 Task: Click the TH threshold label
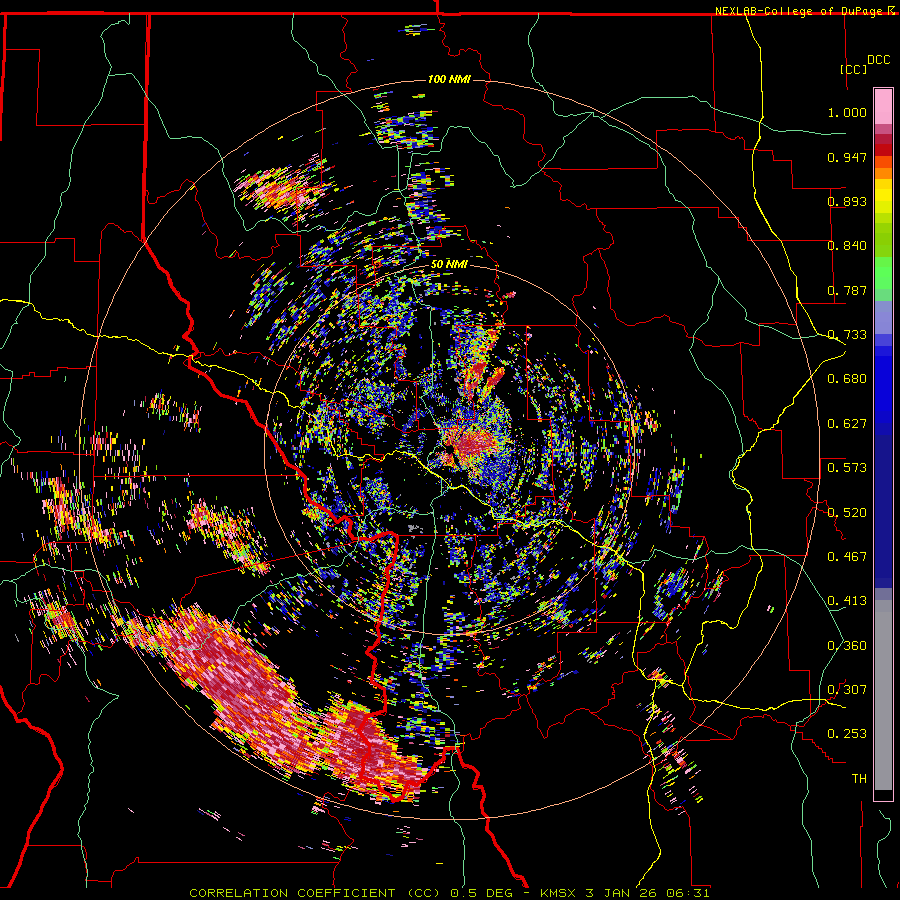(859, 778)
